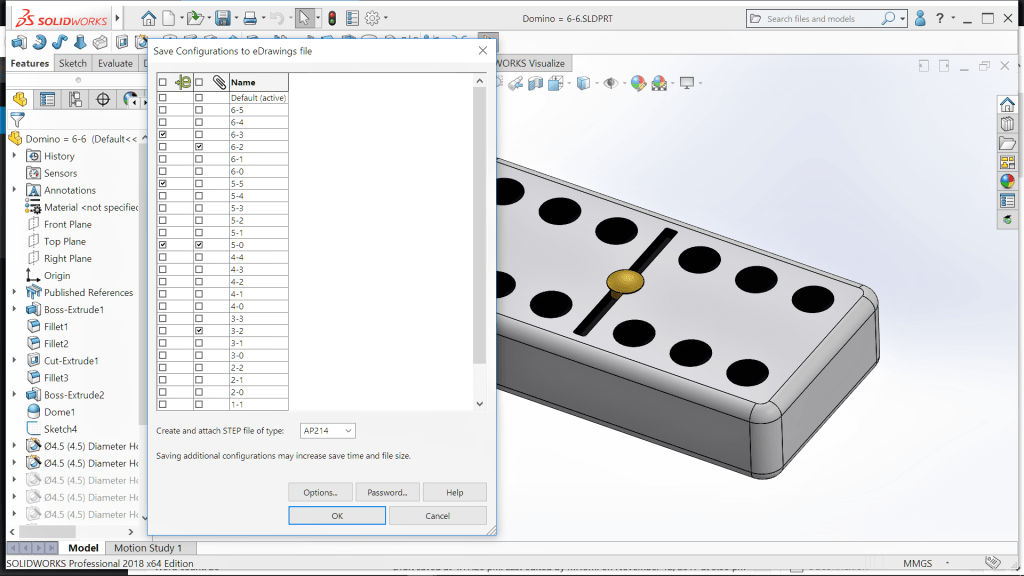The height and width of the screenshot is (576, 1024).
Task: Click the Edit Appearance color ball icon
Action: pos(638,84)
